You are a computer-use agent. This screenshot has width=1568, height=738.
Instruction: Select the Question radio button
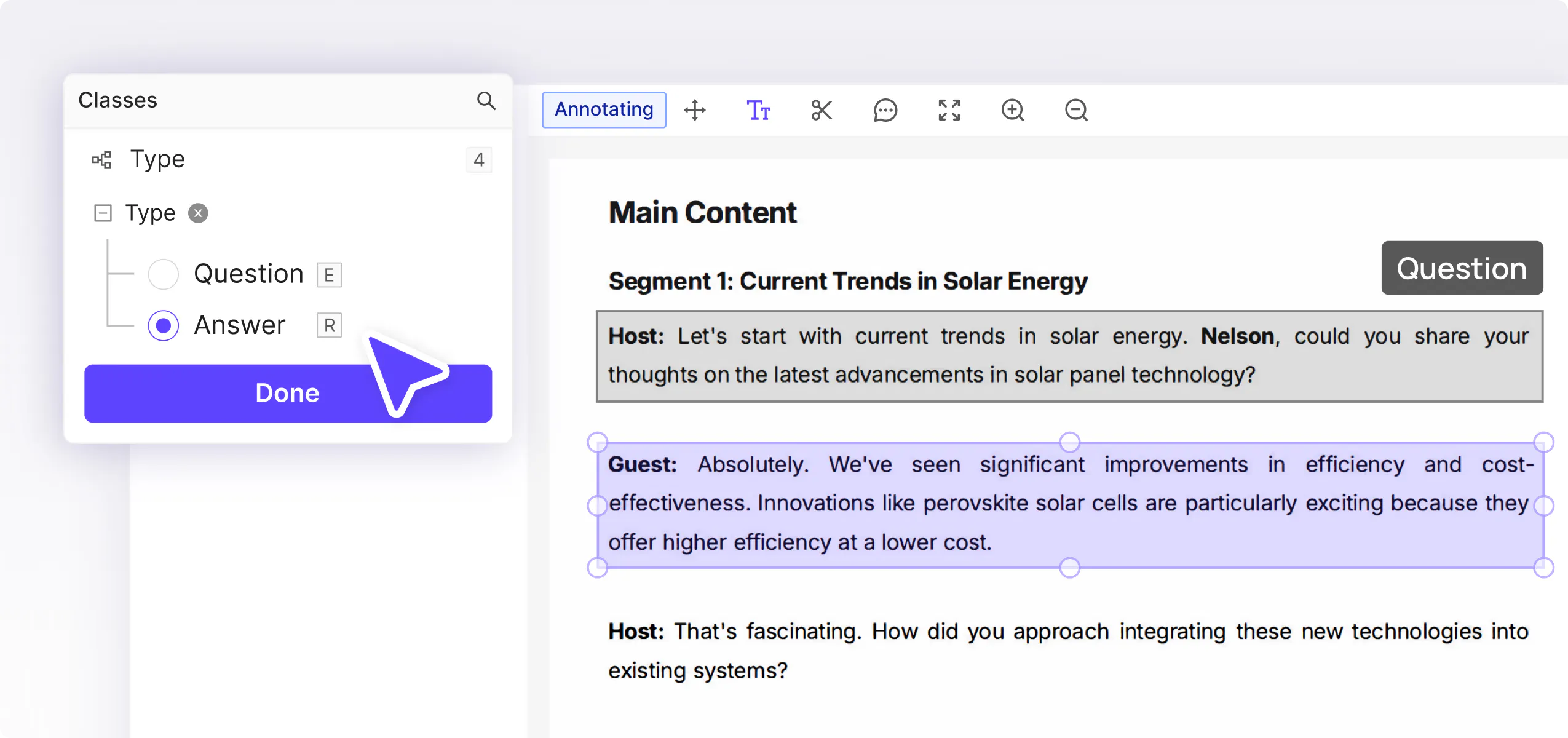(x=164, y=274)
